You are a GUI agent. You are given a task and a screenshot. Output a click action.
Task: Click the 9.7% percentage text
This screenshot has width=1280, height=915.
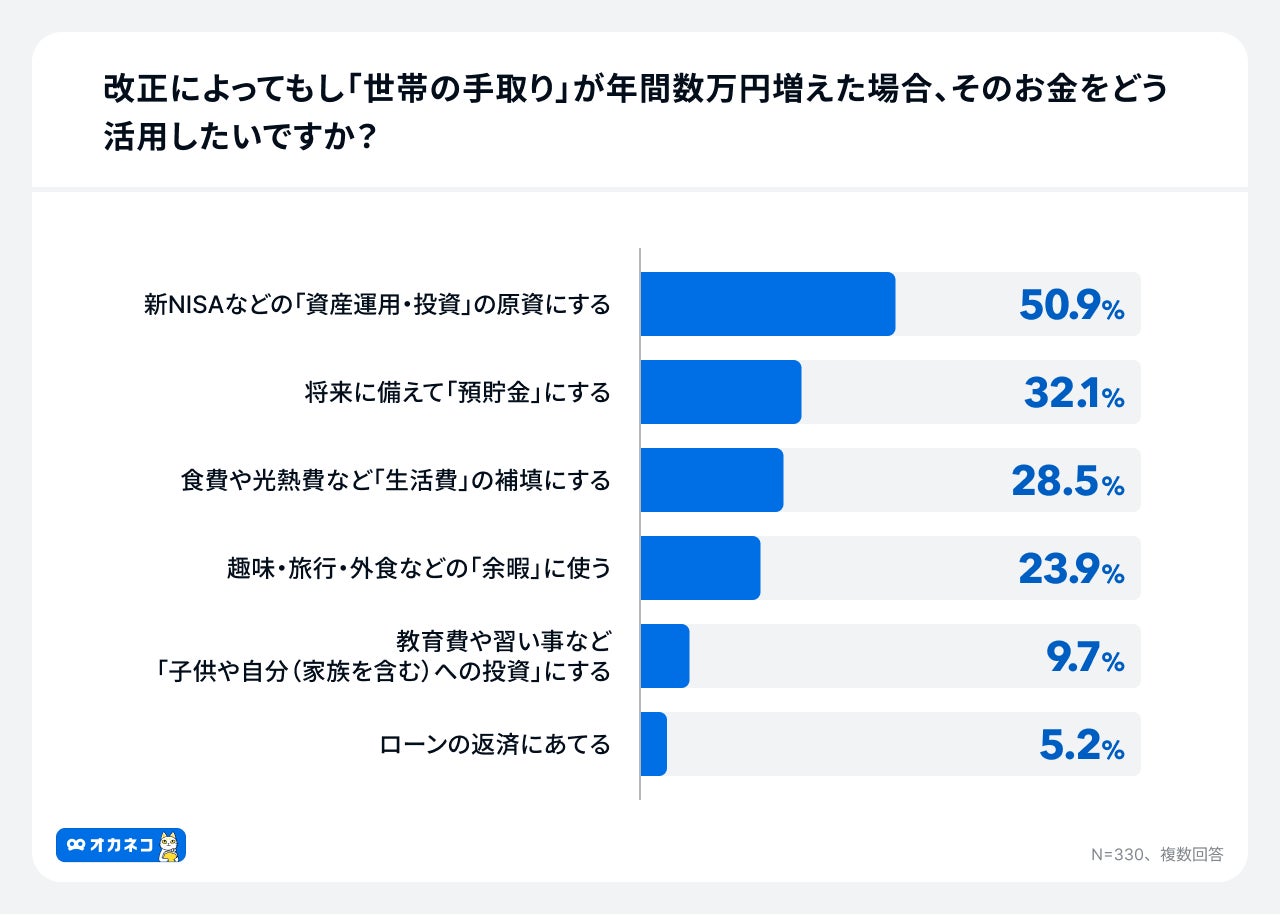[x=1083, y=658]
